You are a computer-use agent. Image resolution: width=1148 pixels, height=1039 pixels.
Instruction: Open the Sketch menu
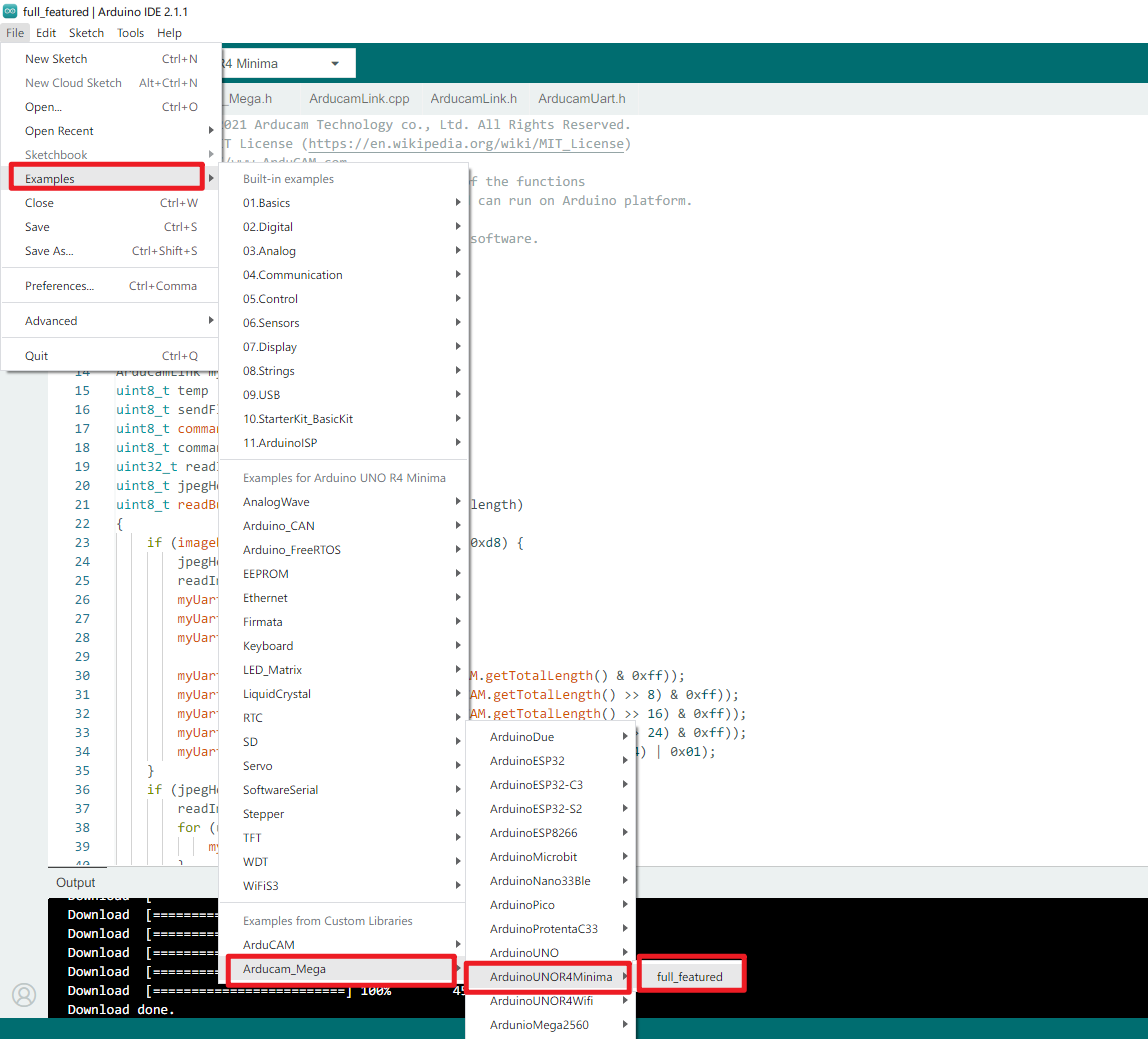click(86, 33)
